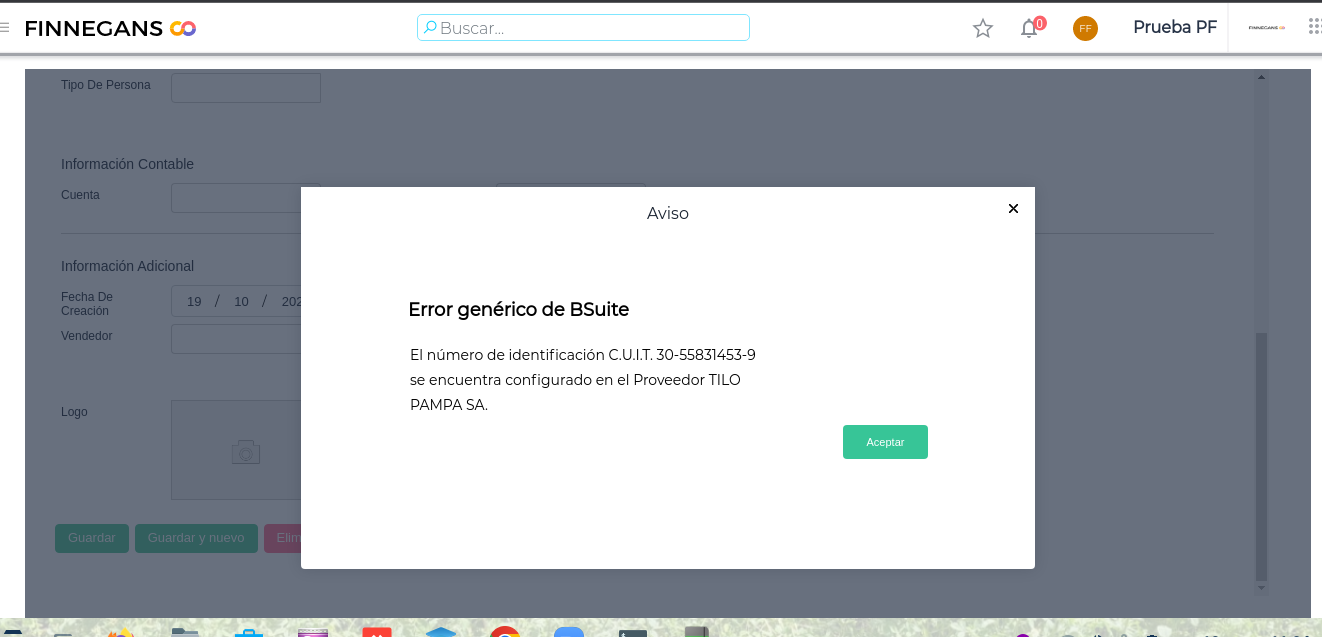Click the Cuenta input field

pyautogui.click(x=236, y=198)
